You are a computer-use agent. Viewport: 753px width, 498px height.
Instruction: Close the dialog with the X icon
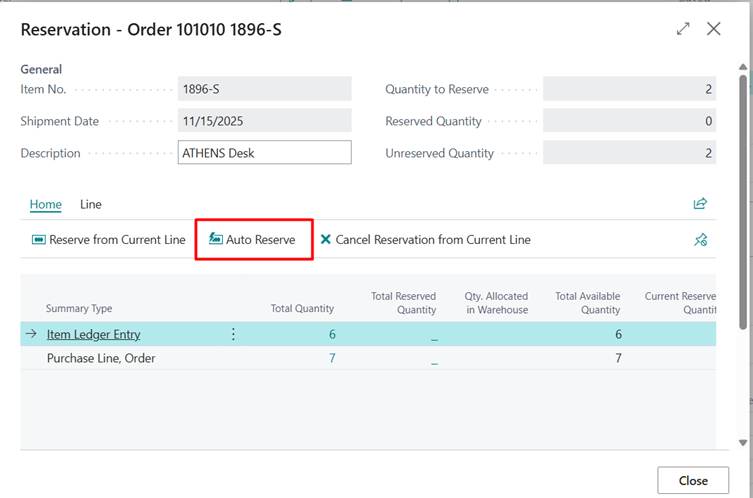[714, 29]
